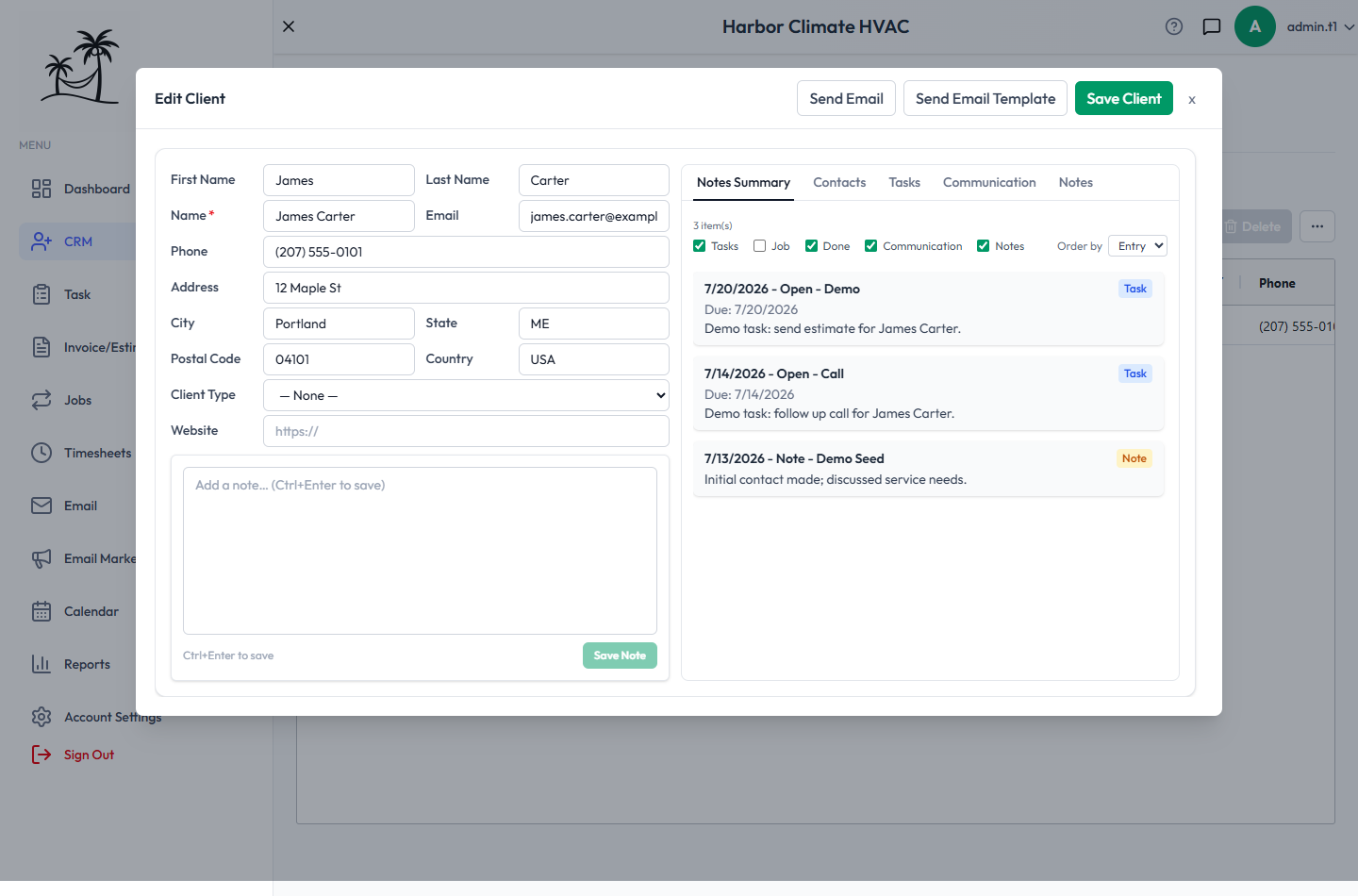Click the Add a note text area
1358x896 pixels.
[x=420, y=551]
